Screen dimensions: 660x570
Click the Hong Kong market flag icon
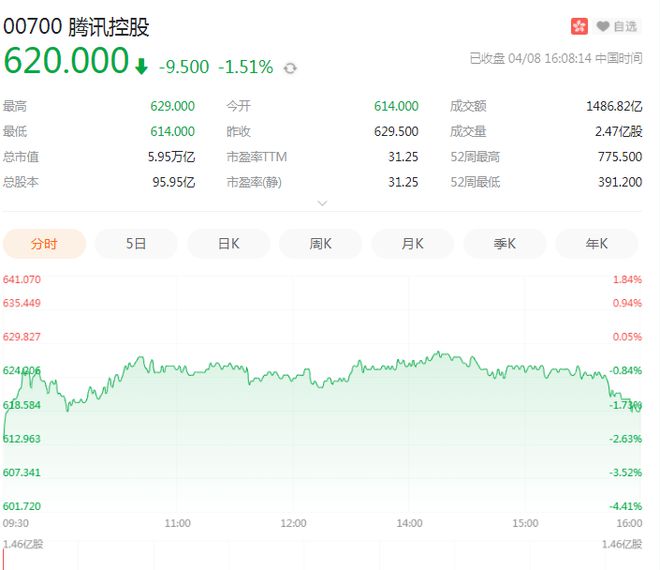[579, 26]
